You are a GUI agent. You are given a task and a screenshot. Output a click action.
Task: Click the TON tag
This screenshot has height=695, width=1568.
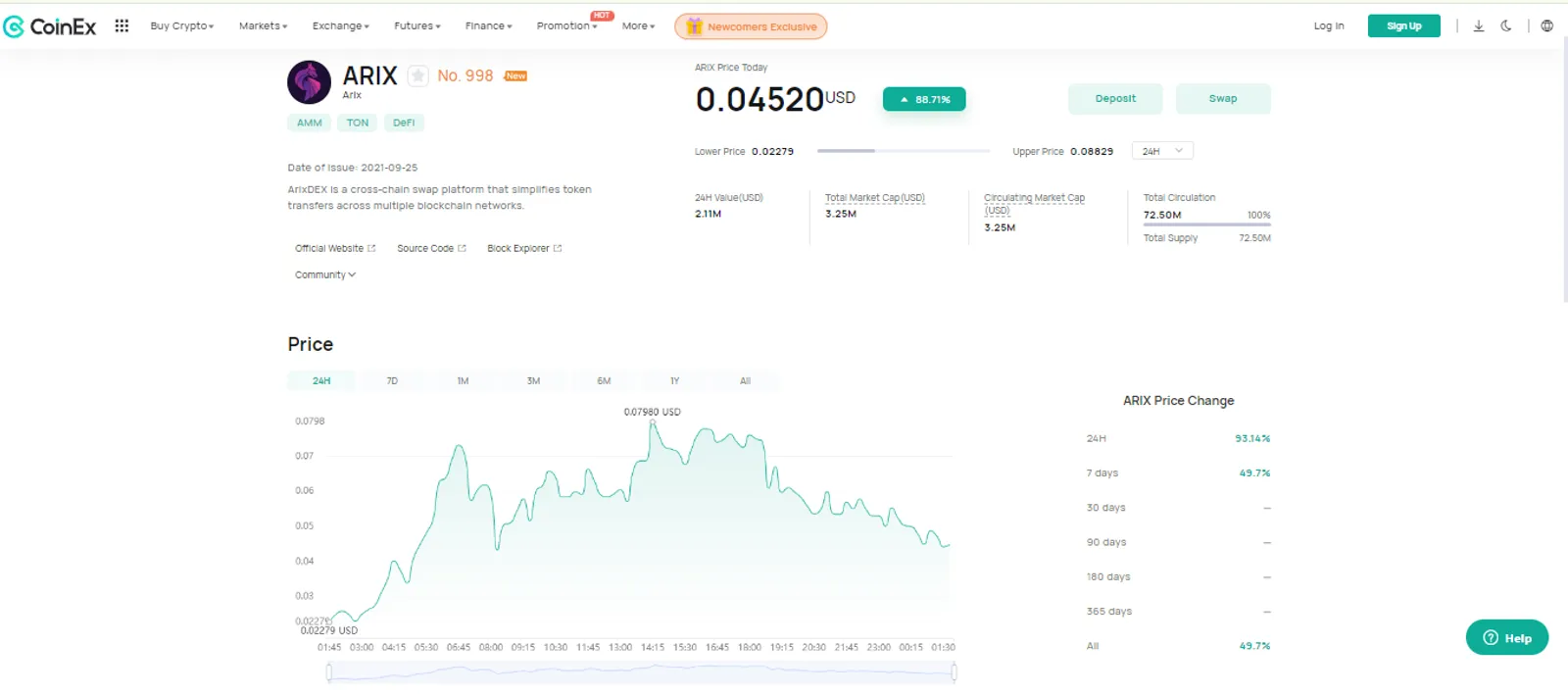pos(358,124)
